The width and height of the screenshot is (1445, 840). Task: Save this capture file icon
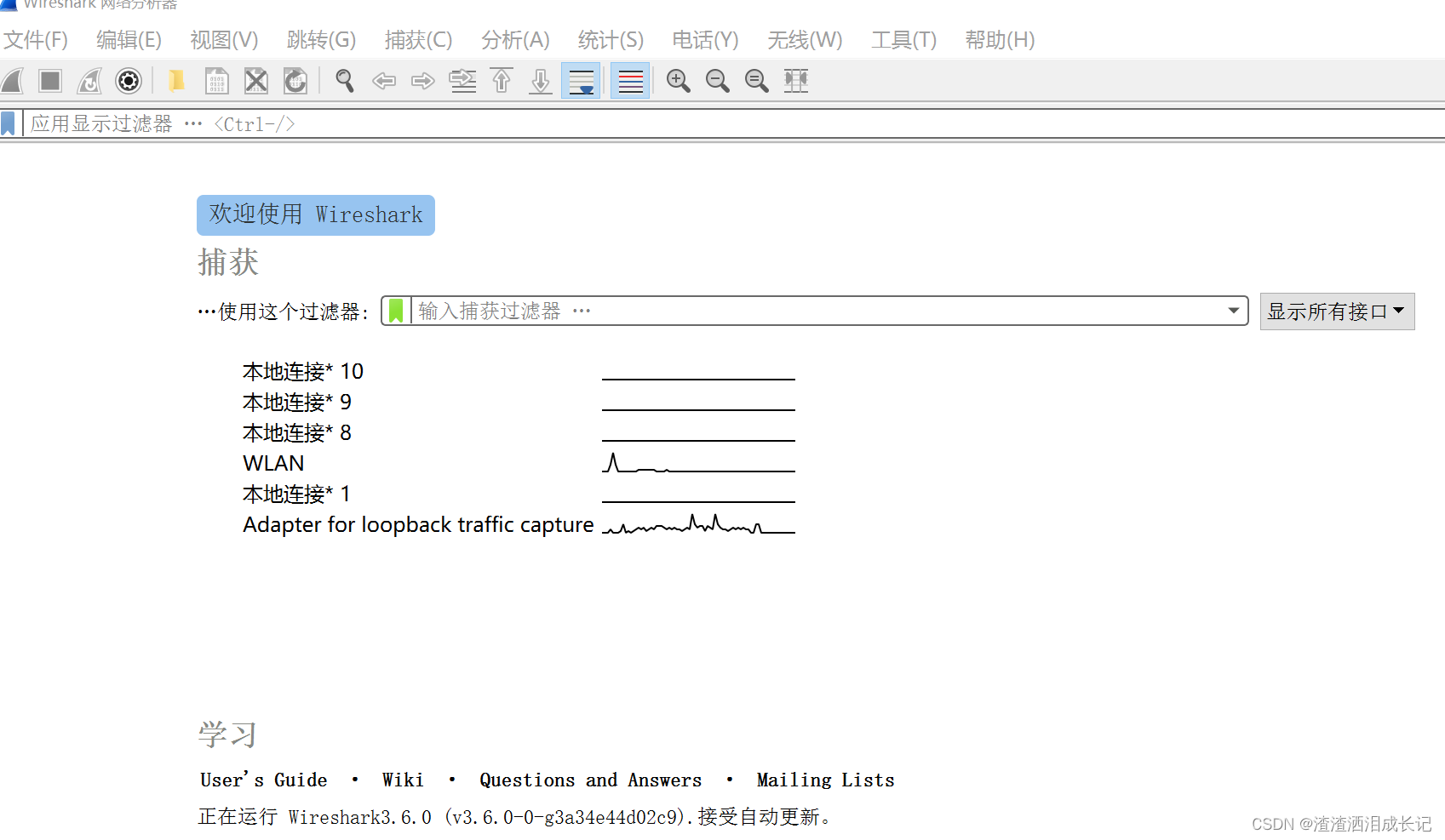(x=217, y=81)
